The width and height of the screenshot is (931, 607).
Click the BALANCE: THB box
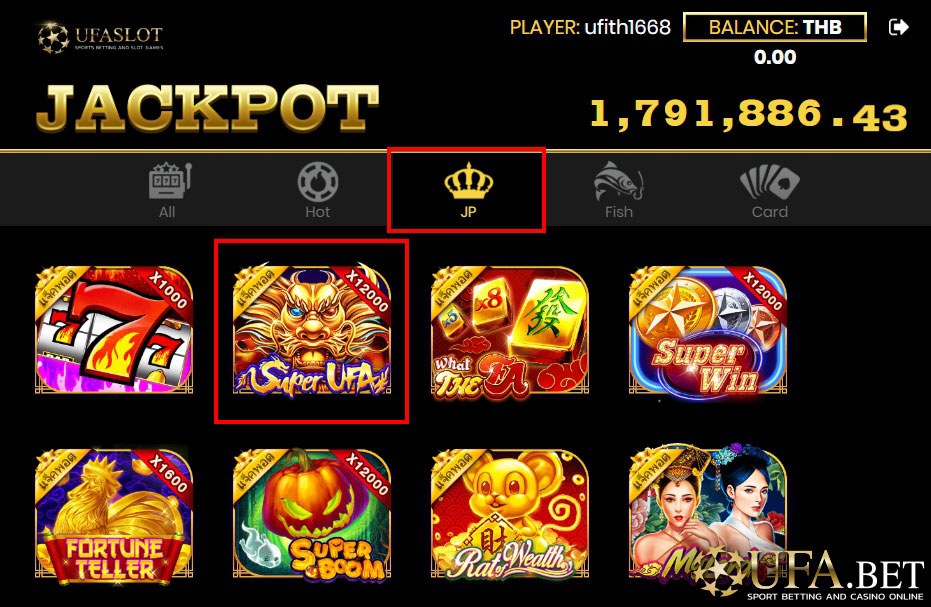pos(775,27)
